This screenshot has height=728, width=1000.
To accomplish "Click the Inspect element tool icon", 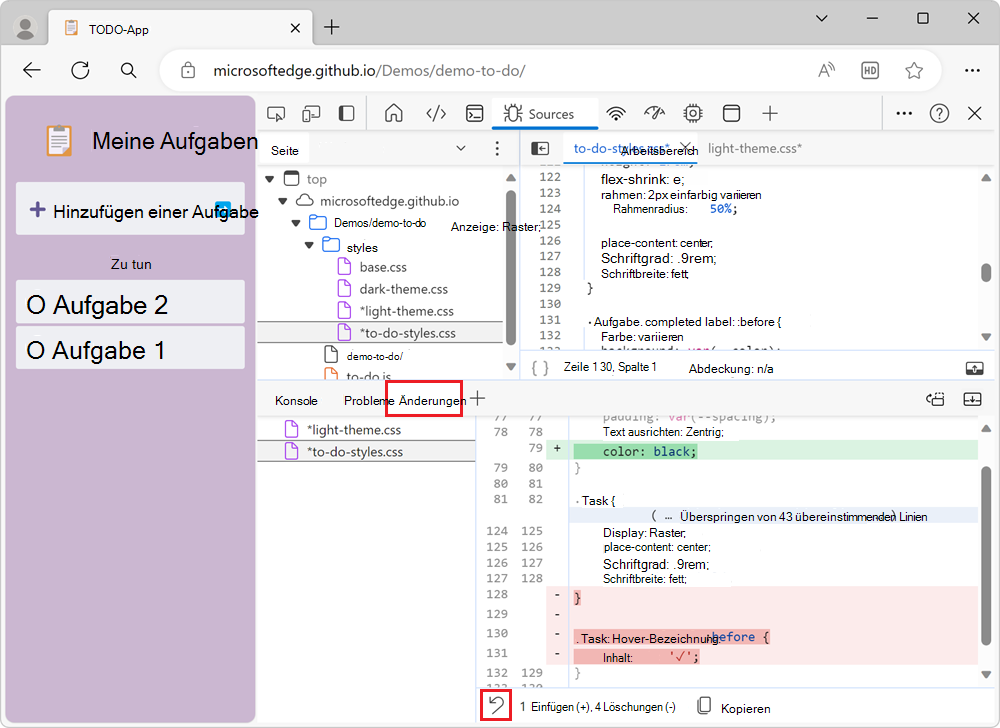I will tap(276, 114).
